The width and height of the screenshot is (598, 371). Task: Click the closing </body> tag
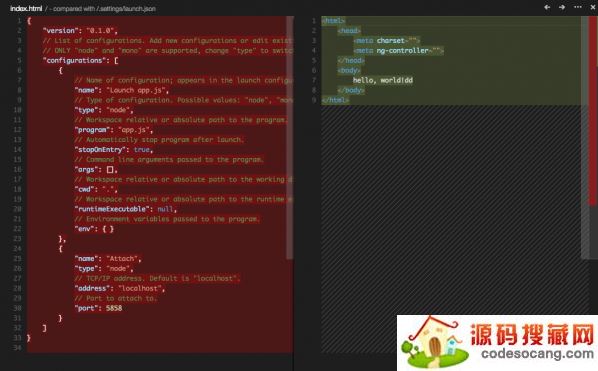tap(351, 90)
